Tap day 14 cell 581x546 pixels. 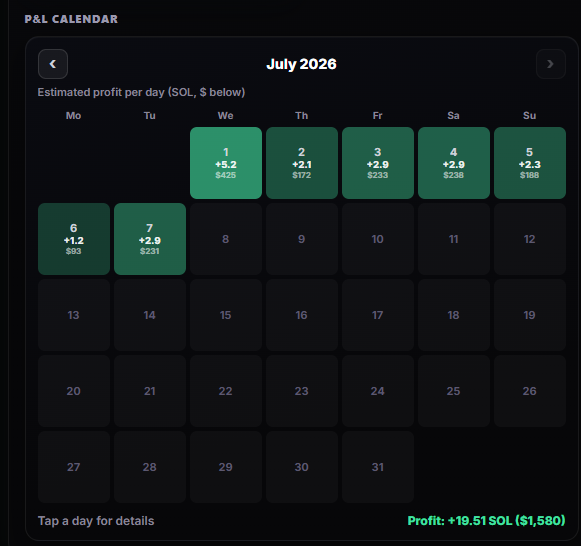[150, 315]
